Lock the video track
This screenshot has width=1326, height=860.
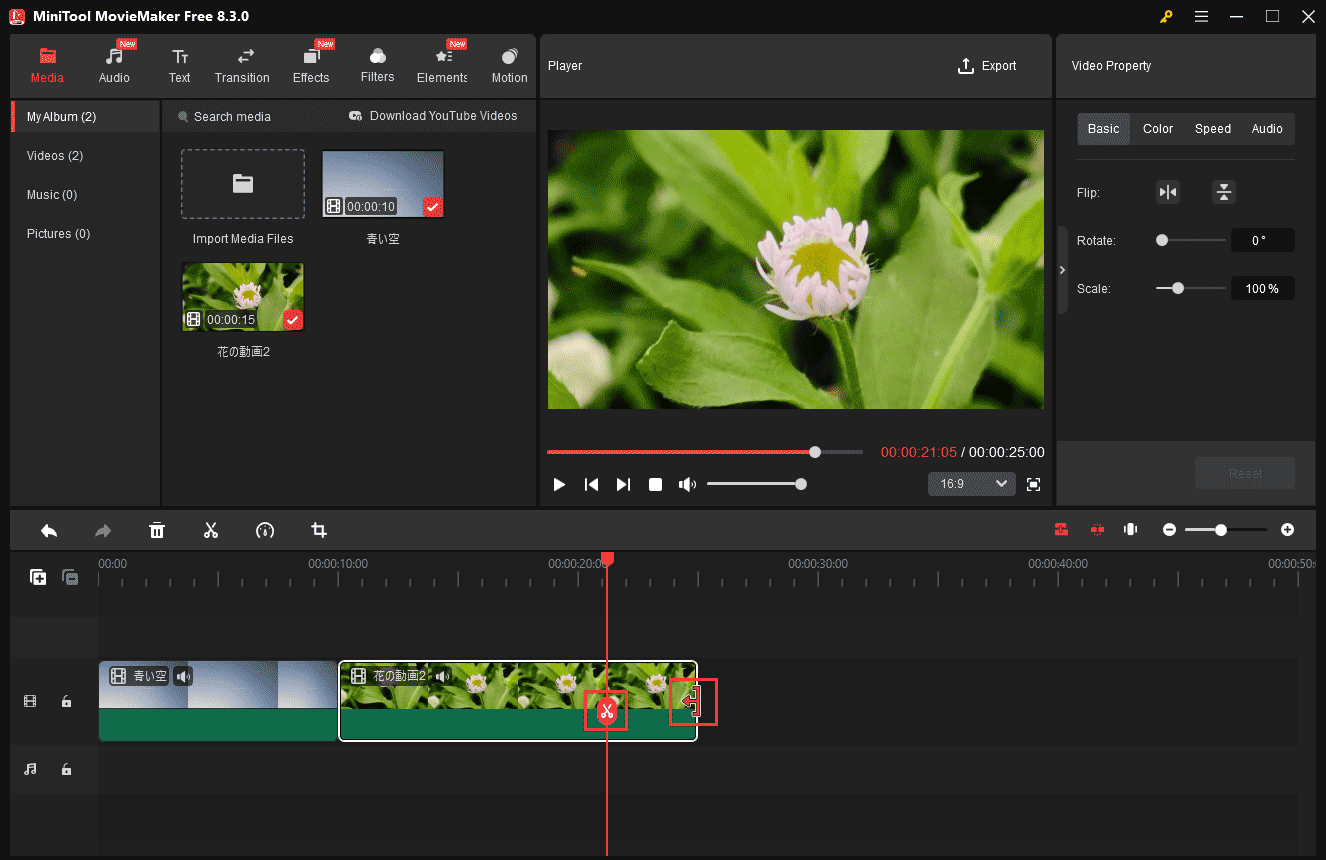pyautogui.click(x=66, y=702)
